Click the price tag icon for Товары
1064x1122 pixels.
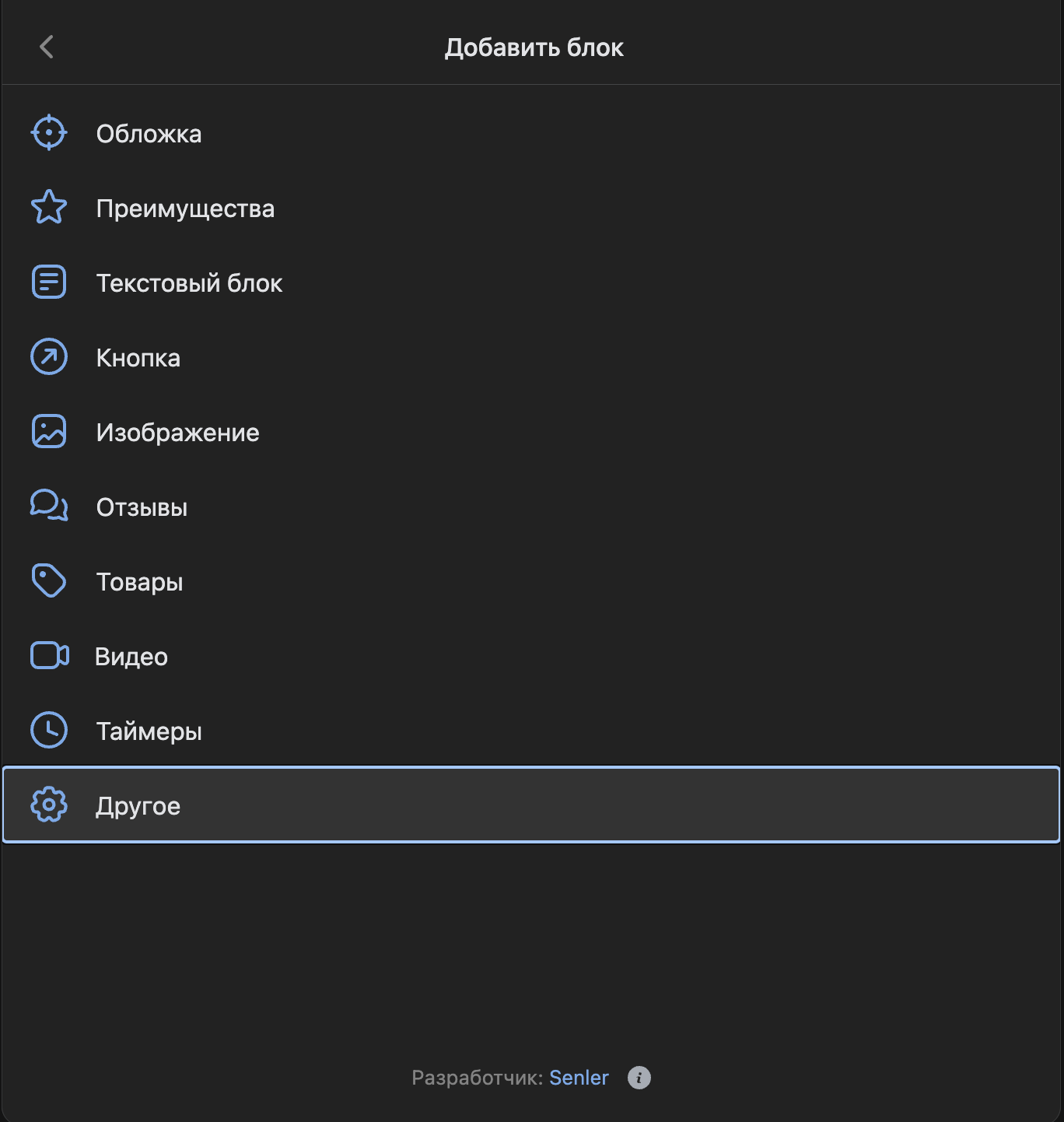pyautogui.click(x=49, y=581)
